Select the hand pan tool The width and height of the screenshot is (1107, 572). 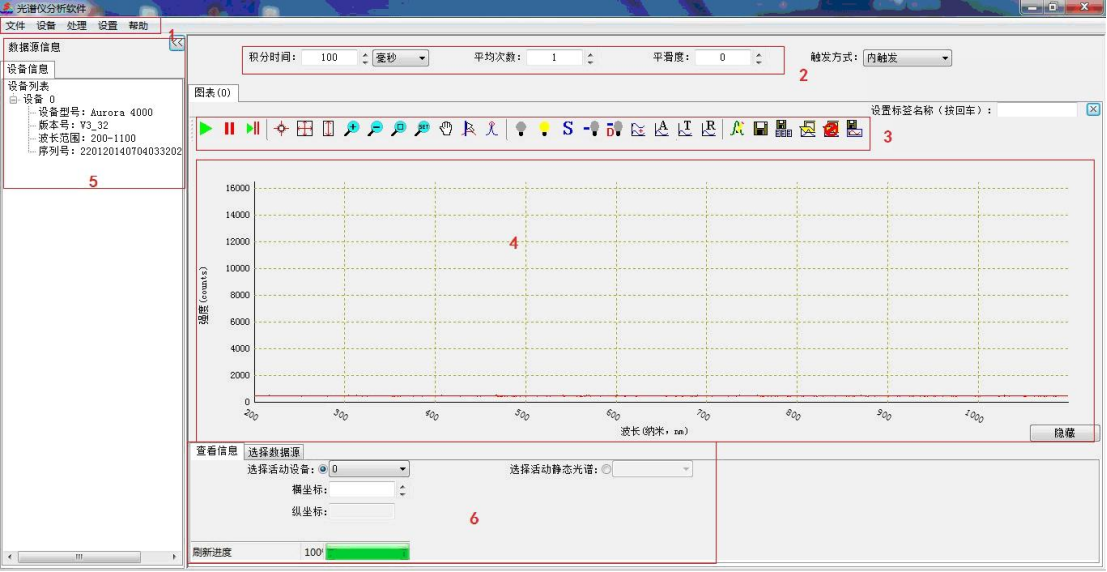tap(446, 129)
